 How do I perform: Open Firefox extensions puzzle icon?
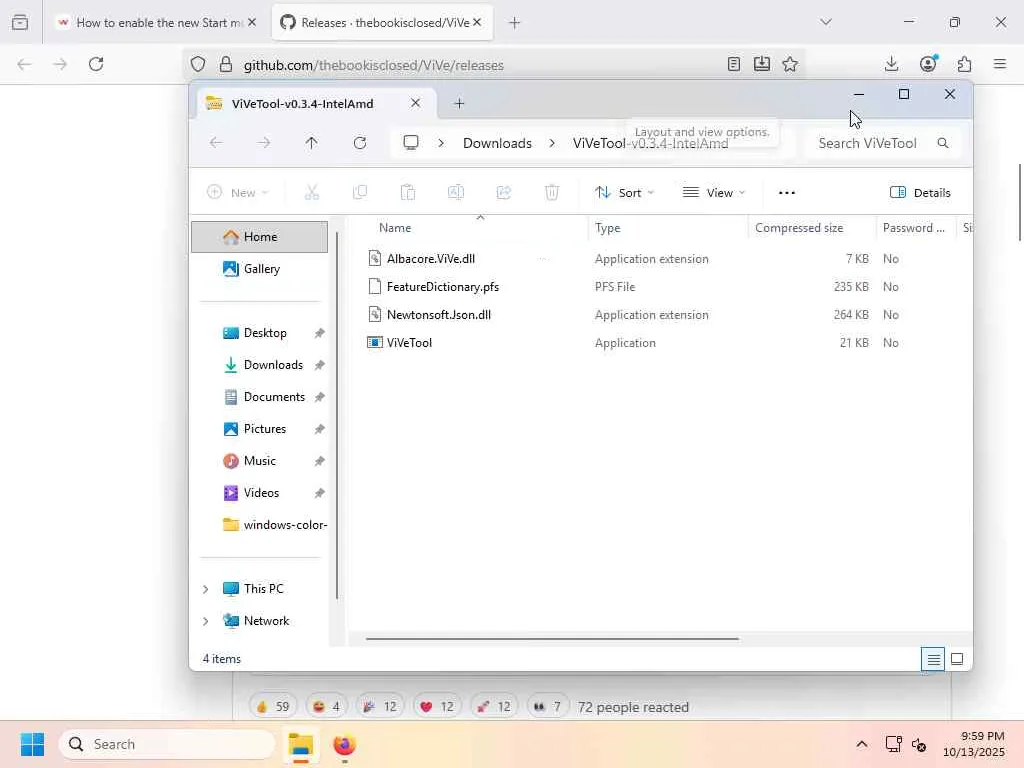[x=965, y=64]
